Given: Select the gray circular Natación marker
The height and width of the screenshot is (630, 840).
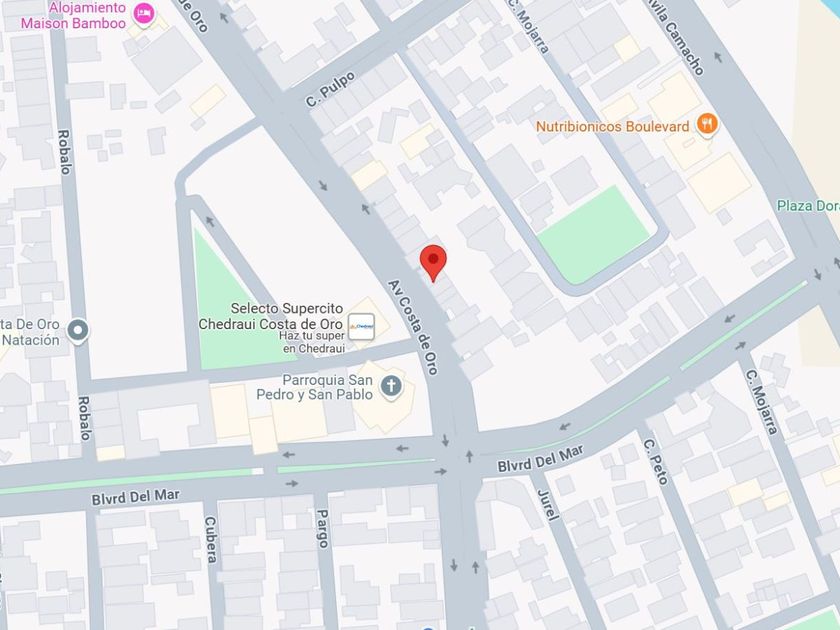Looking at the screenshot, I should coord(78,331).
